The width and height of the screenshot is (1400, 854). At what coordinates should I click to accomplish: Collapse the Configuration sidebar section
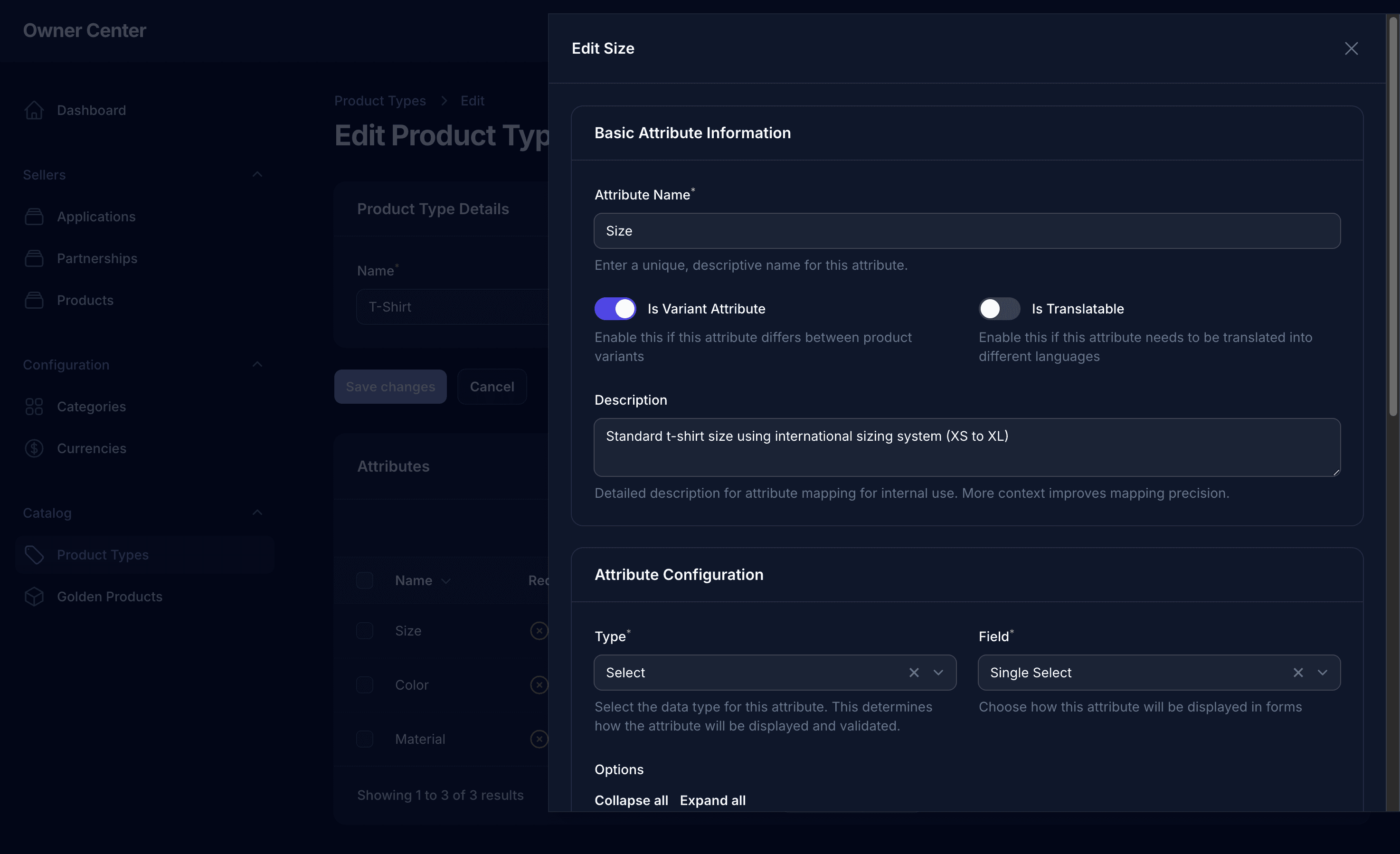coord(257,364)
